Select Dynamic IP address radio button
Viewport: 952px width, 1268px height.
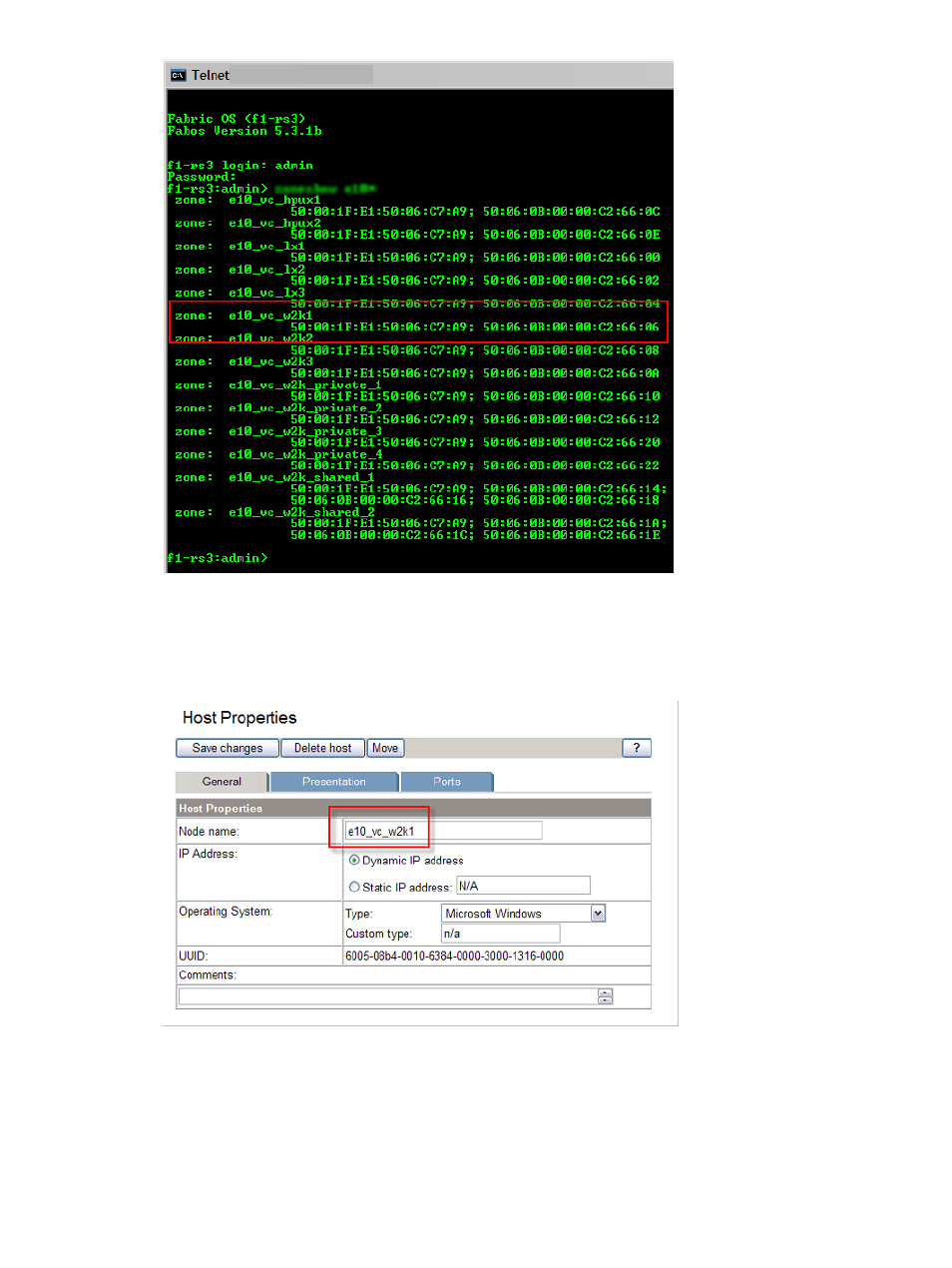coord(354,860)
